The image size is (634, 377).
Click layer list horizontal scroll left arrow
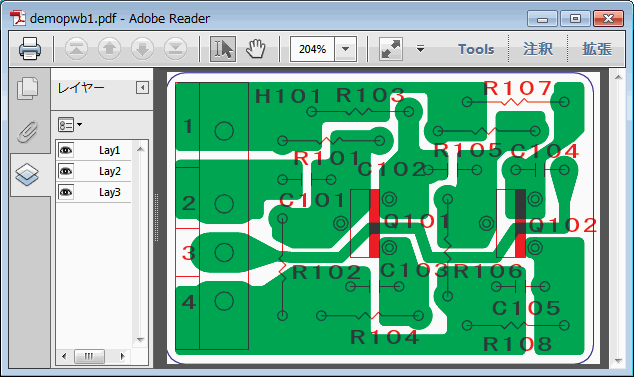pos(63,356)
